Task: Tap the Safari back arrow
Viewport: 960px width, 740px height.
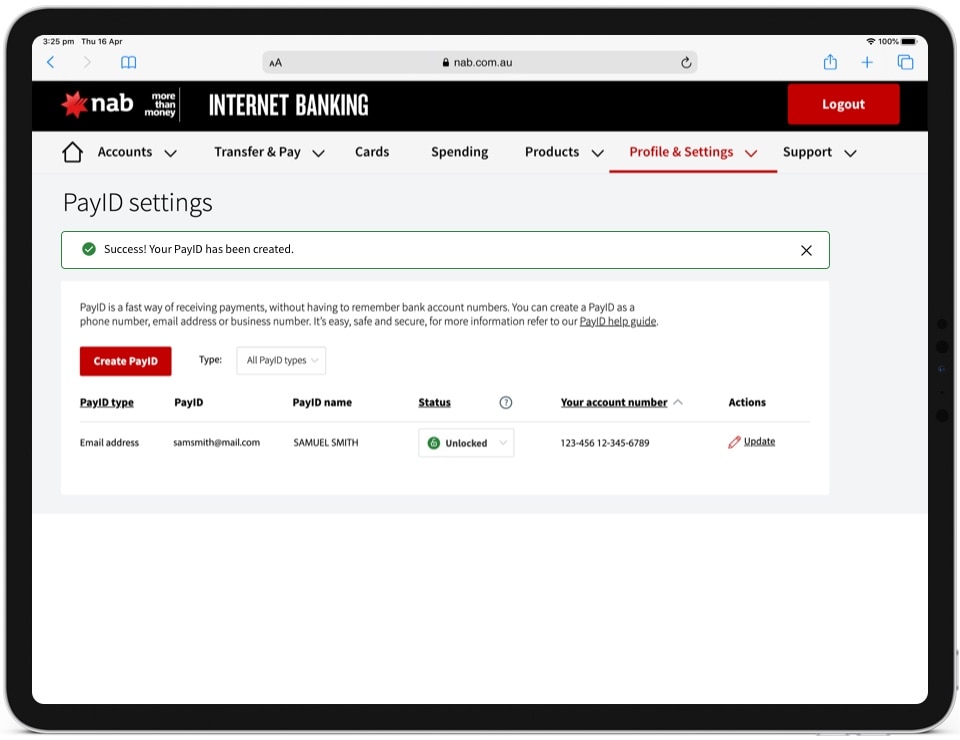Action: pyautogui.click(x=51, y=62)
